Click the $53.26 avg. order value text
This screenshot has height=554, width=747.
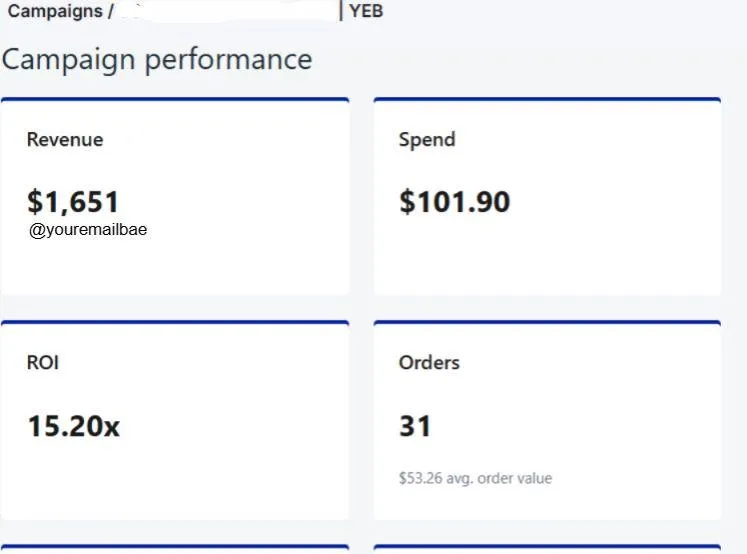pyautogui.click(x=475, y=478)
